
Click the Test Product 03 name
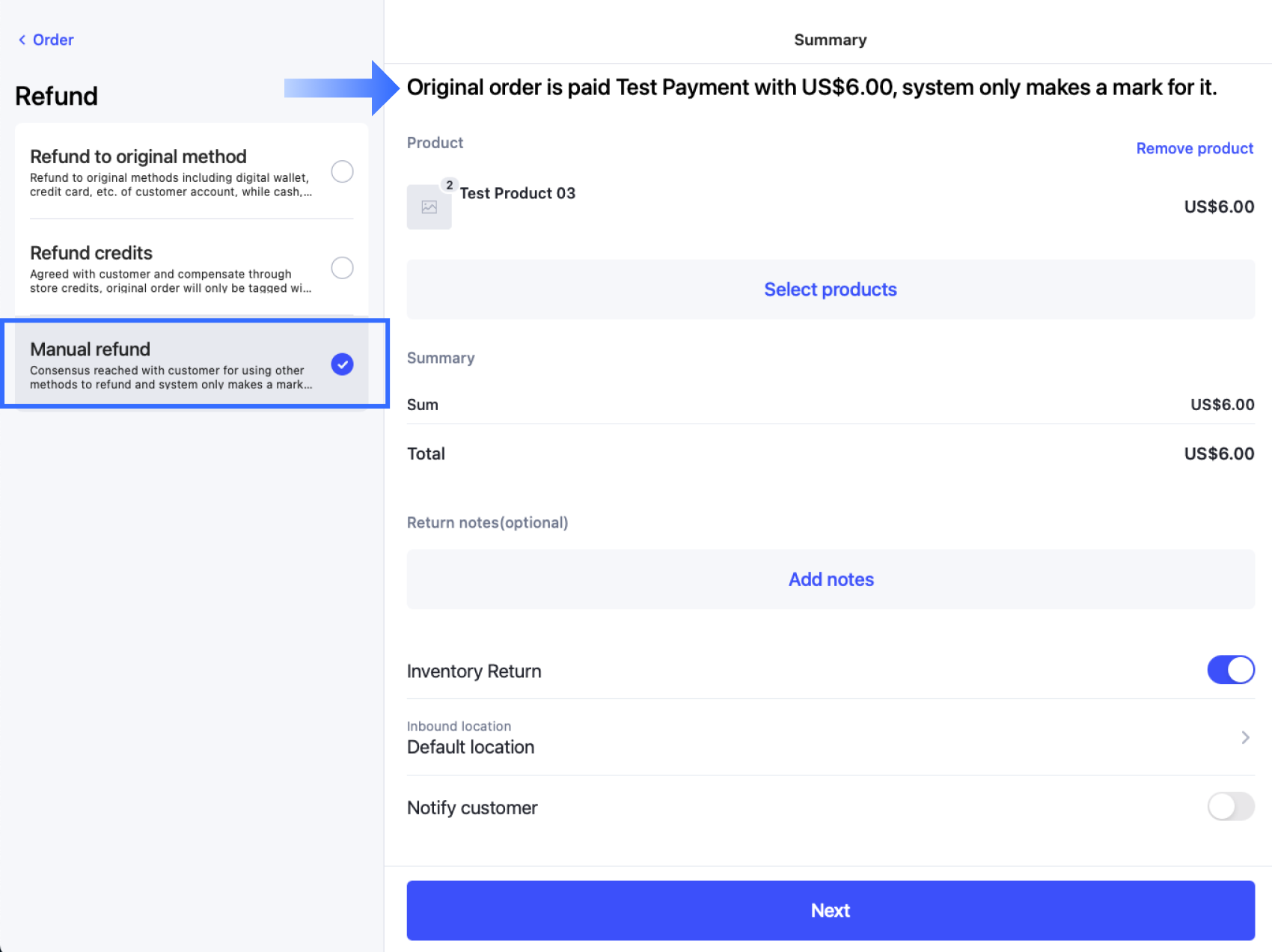(518, 193)
